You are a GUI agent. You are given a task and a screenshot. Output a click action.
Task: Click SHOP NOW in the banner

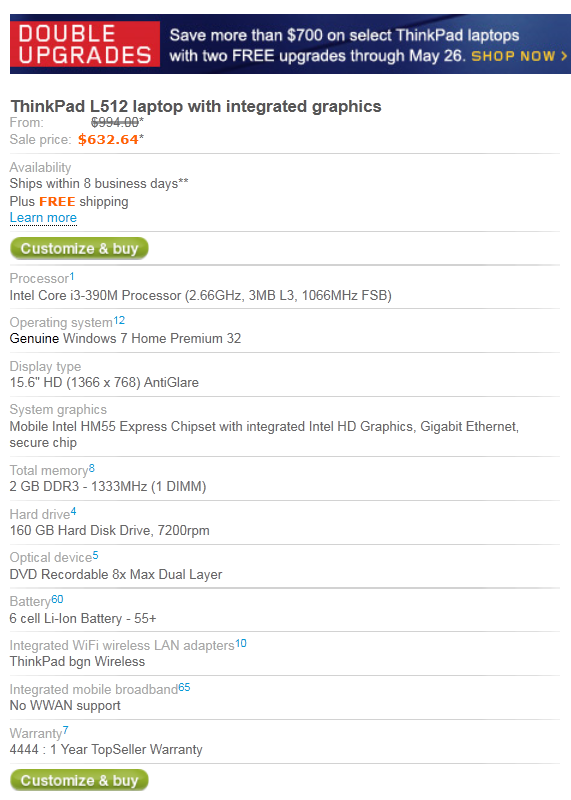click(x=519, y=56)
